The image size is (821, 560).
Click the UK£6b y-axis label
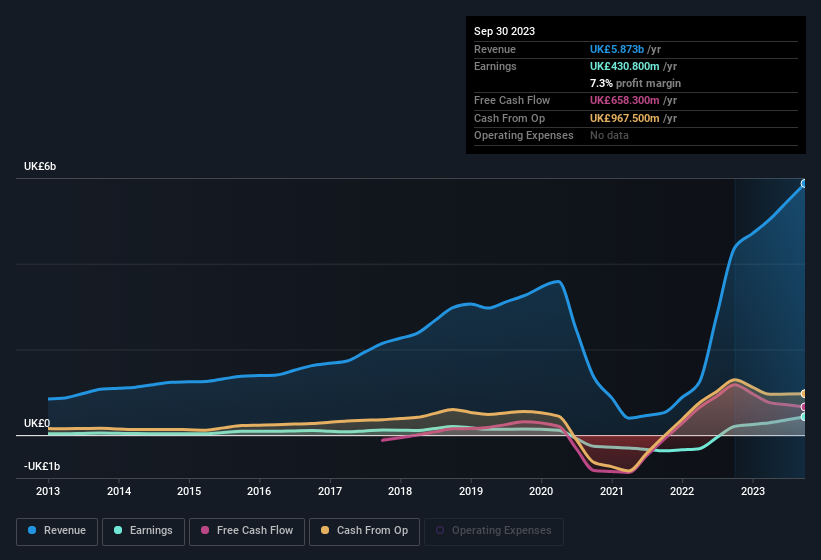coord(40,166)
